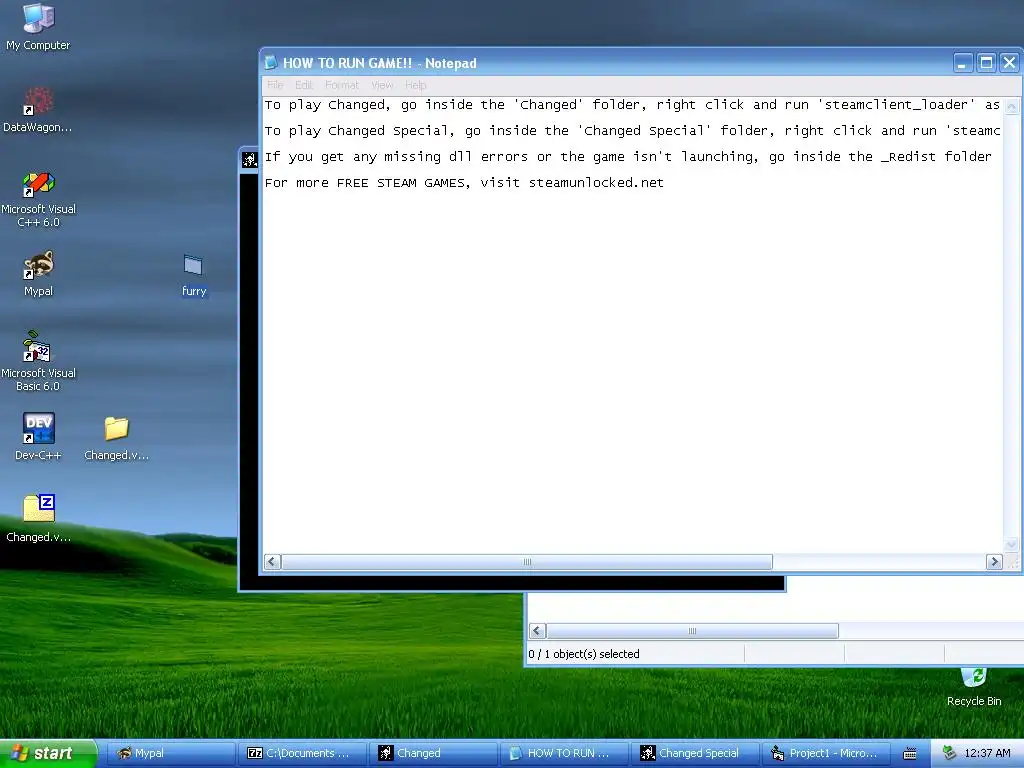Click line starting 'If you get any missing dll'
Viewport: 1024px width, 768px height.
628,157
